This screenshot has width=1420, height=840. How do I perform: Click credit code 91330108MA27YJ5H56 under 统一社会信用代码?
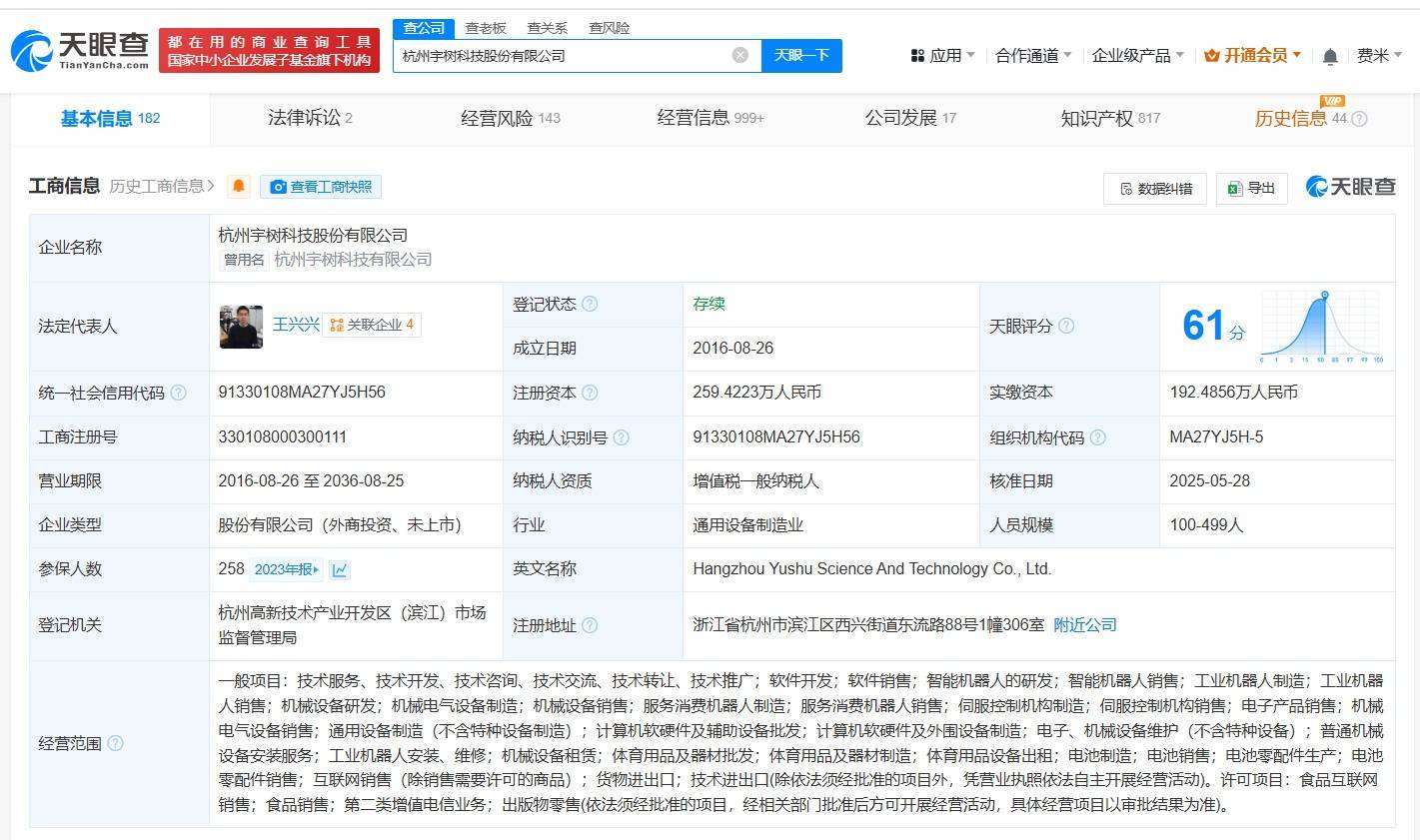[302, 393]
